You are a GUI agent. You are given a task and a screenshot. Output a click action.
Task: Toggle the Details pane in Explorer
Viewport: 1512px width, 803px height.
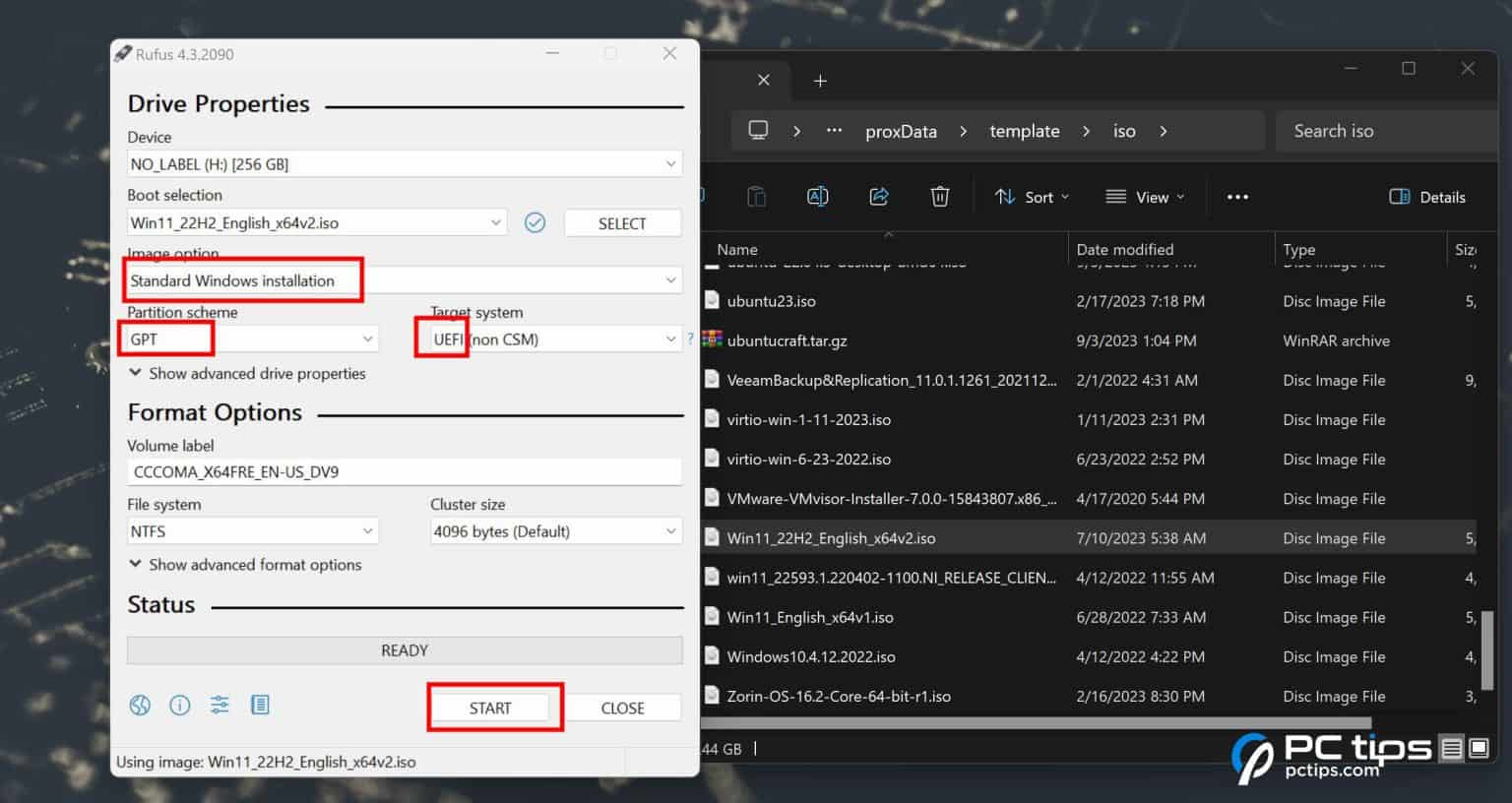pyautogui.click(x=1426, y=196)
